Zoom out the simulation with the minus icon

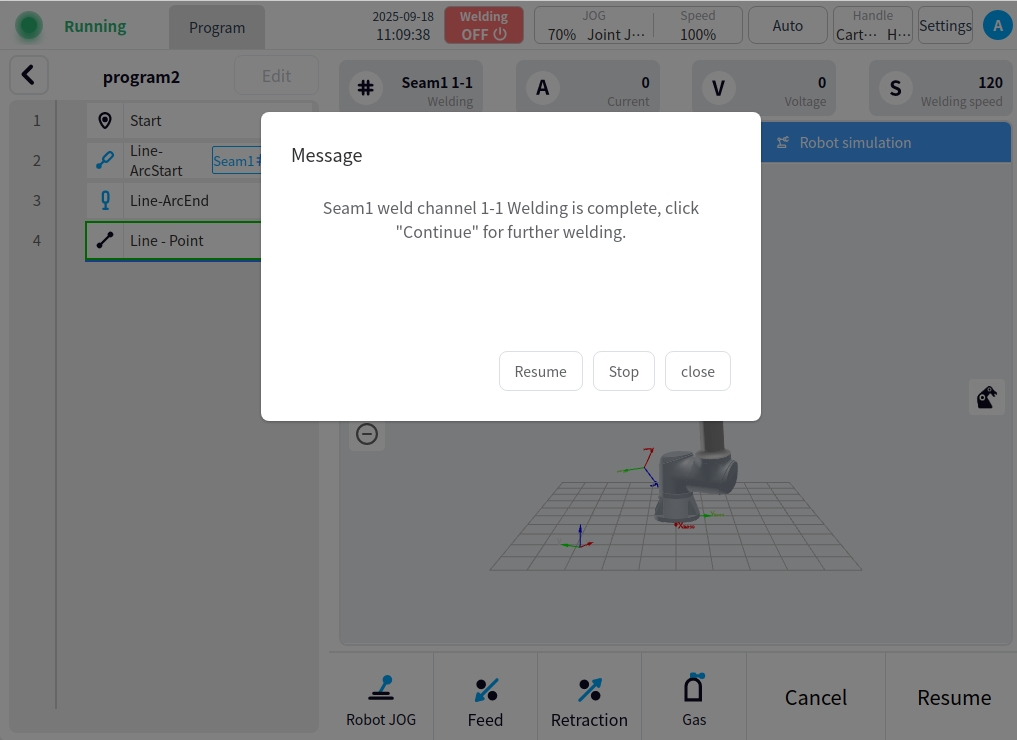367,434
